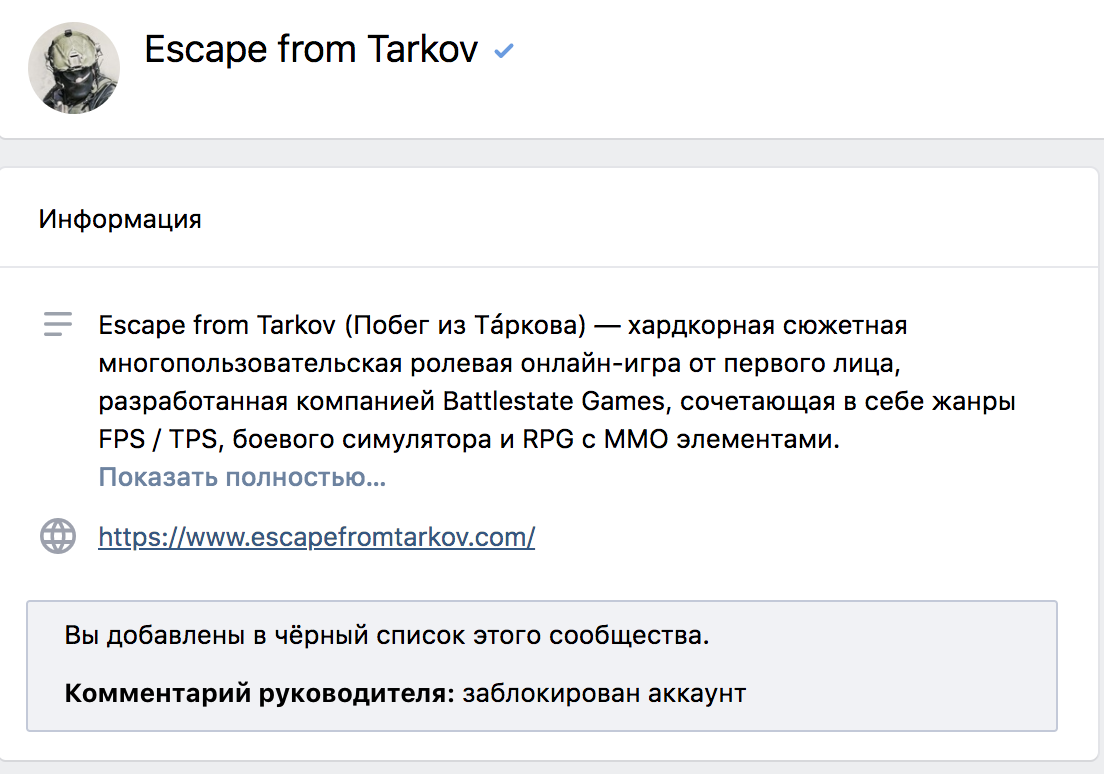Screen dimensions: 1104x774
Task: Open the escapefromtarkov.com website link
Action: coord(317,537)
